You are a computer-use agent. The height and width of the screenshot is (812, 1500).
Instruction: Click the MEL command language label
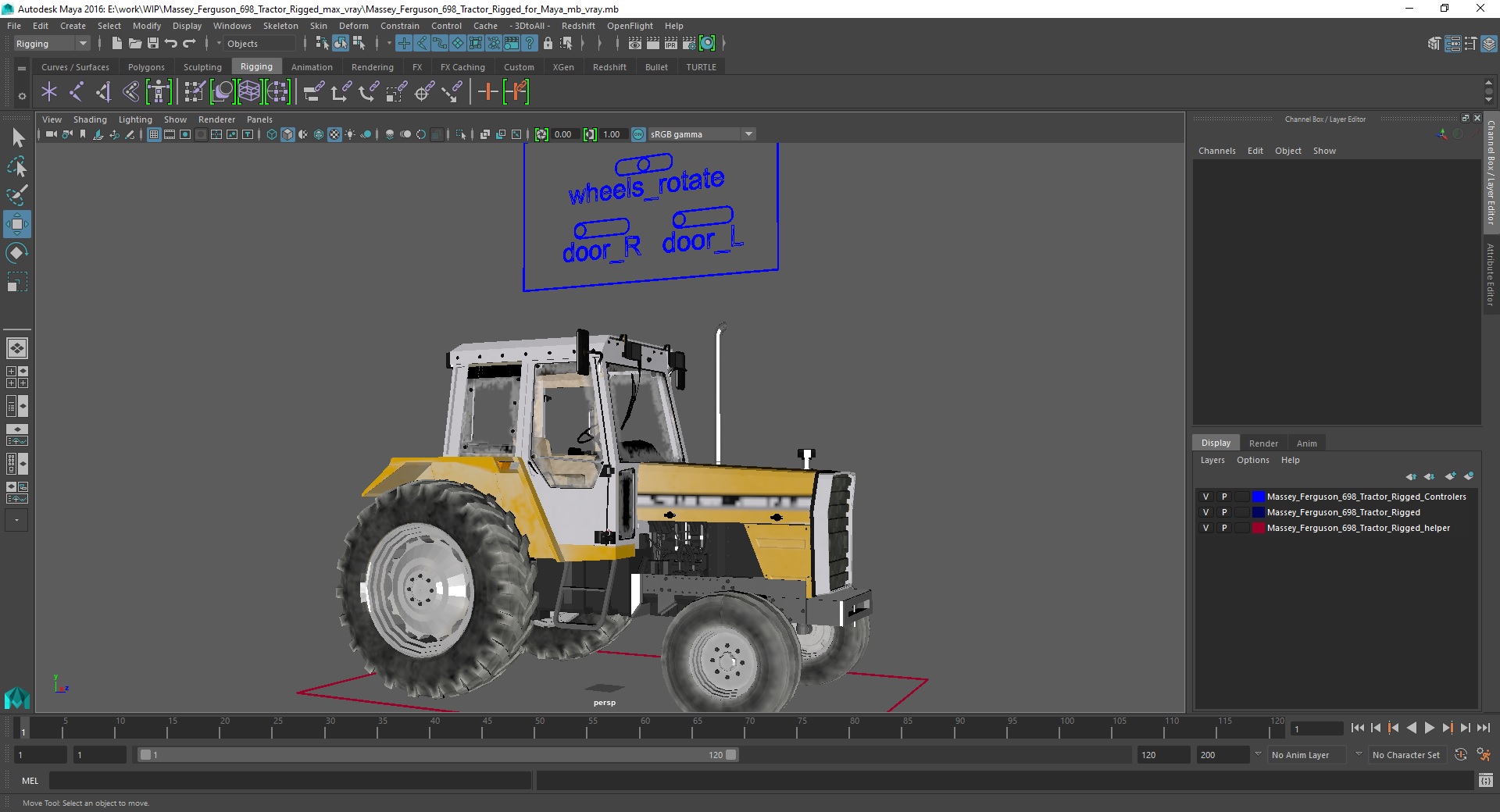30,780
